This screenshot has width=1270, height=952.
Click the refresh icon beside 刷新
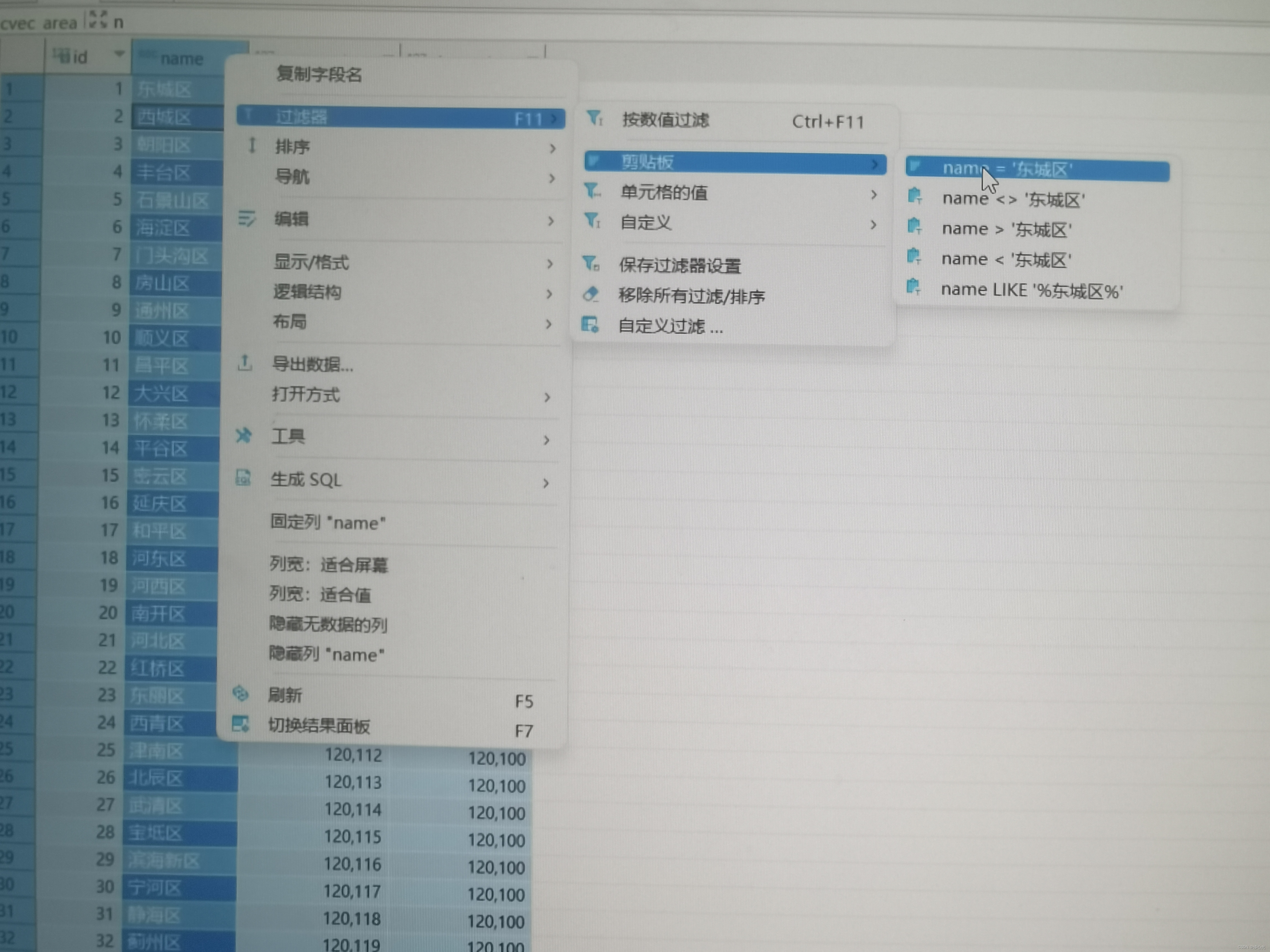click(x=241, y=694)
